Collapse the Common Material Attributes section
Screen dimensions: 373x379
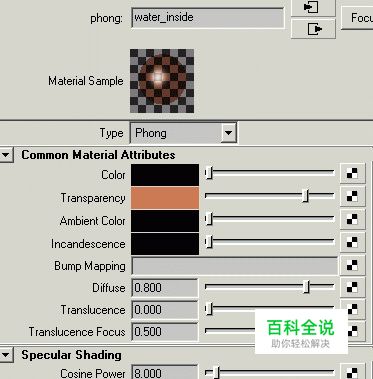[x=6, y=155]
